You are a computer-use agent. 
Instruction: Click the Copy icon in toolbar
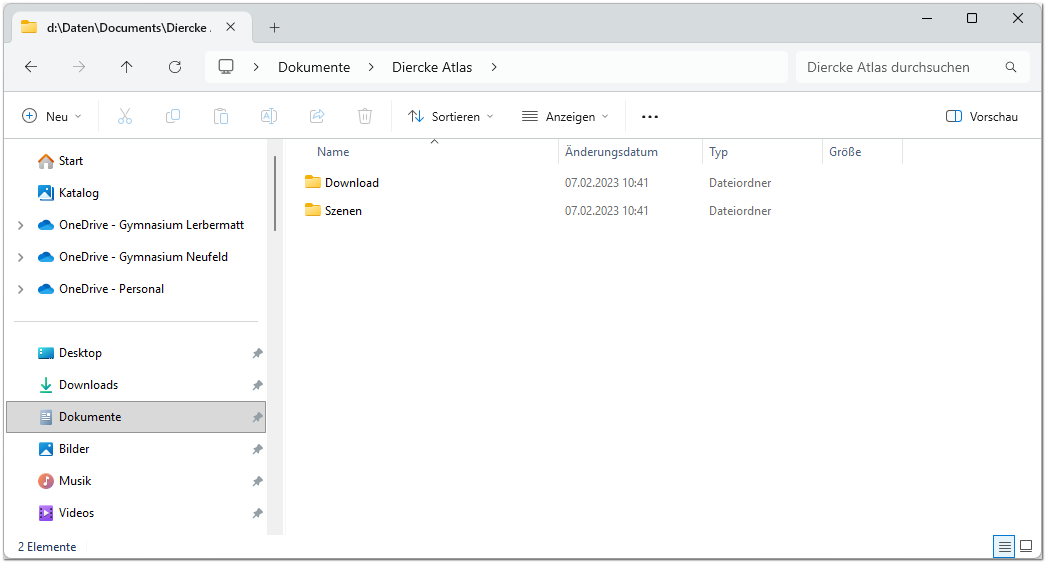pos(173,117)
